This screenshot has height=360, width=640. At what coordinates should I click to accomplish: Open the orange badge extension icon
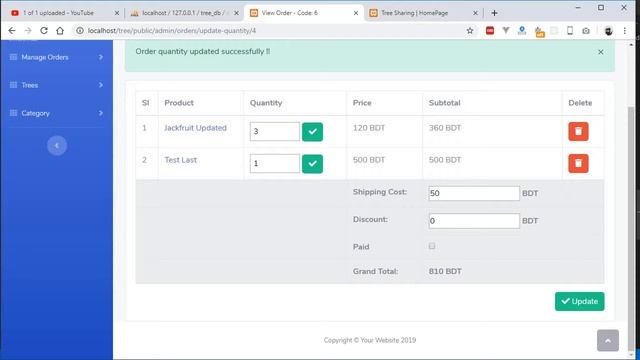click(x=539, y=31)
